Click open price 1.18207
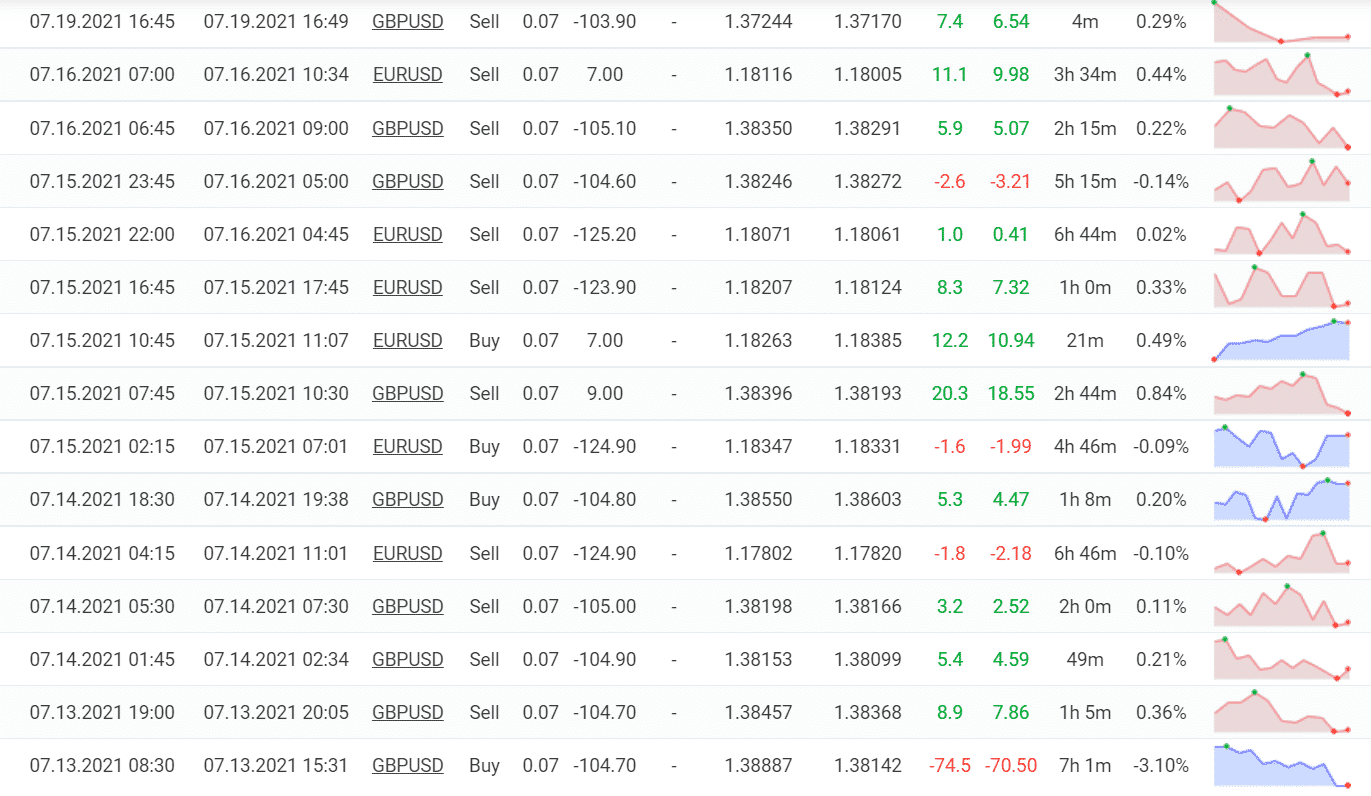This screenshot has width=1371, height=796. pos(758,287)
